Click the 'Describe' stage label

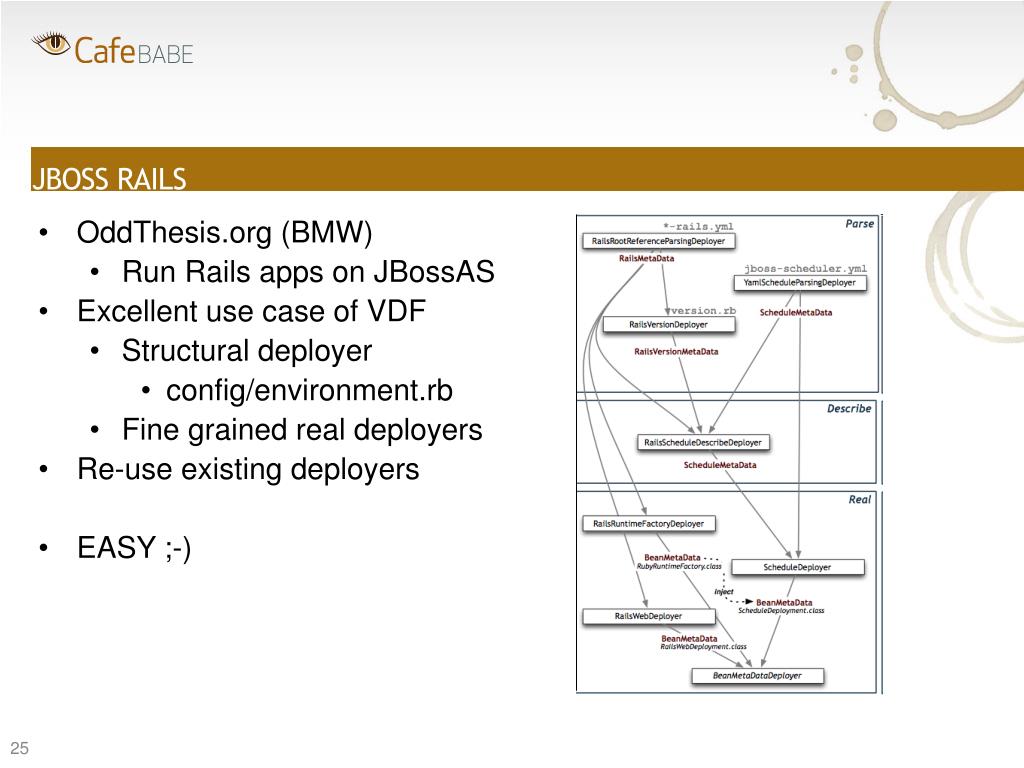point(849,409)
